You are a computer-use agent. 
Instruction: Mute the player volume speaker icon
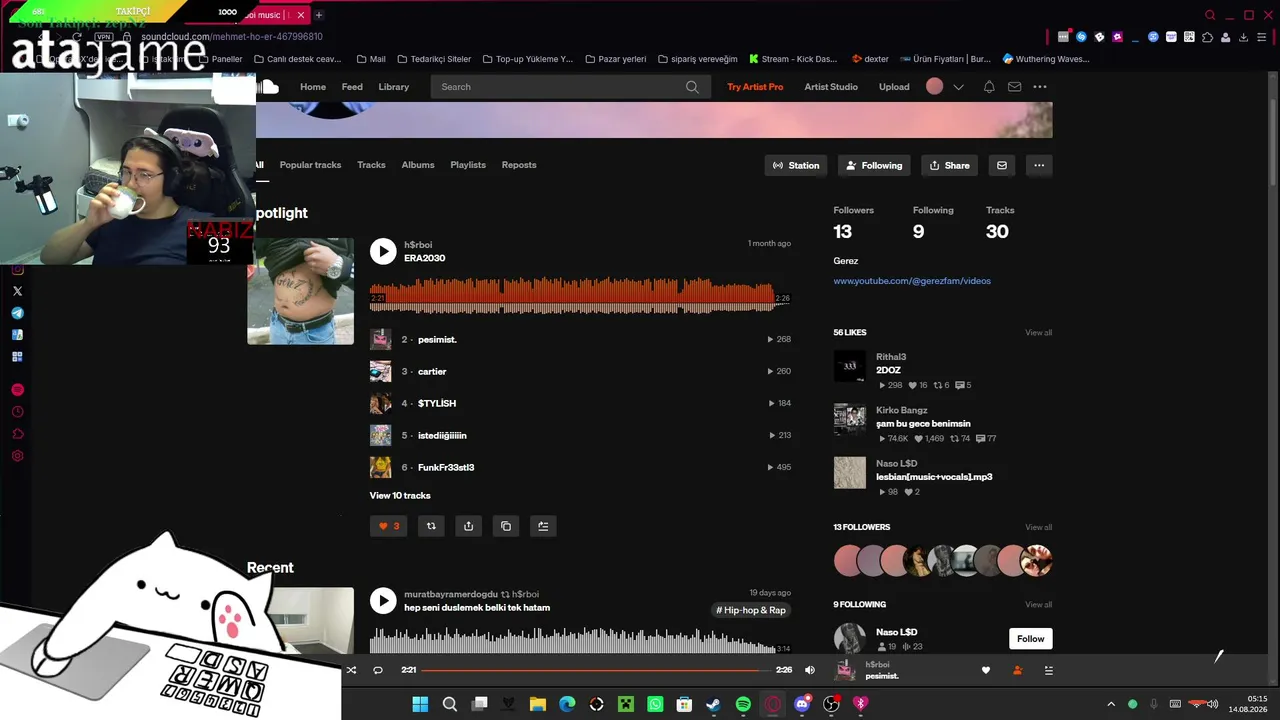click(810, 670)
